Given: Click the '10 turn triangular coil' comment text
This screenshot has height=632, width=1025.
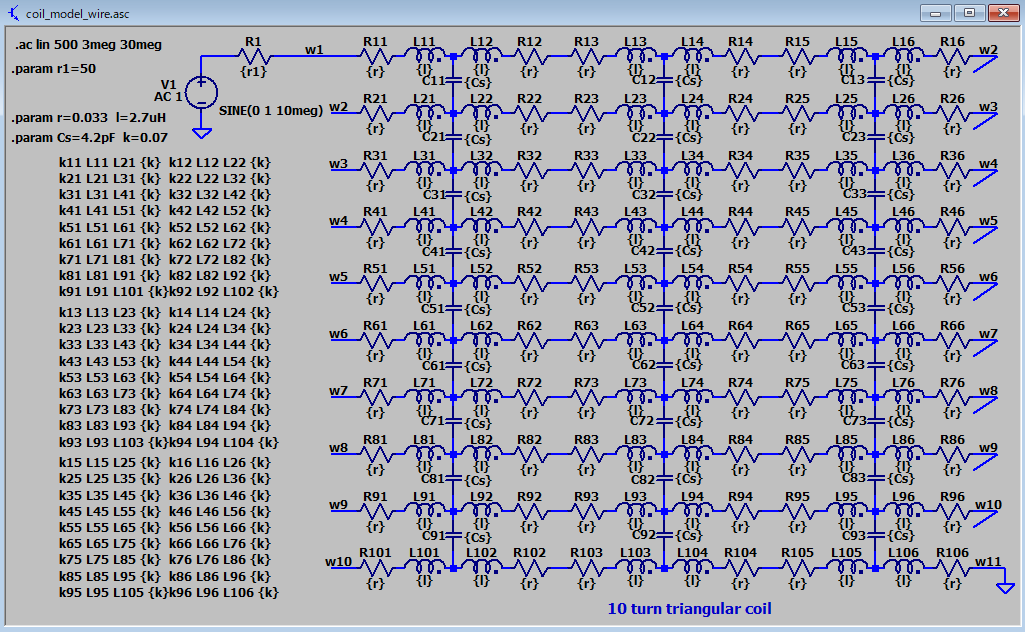Looking at the screenshot, I should pos(690,608).
